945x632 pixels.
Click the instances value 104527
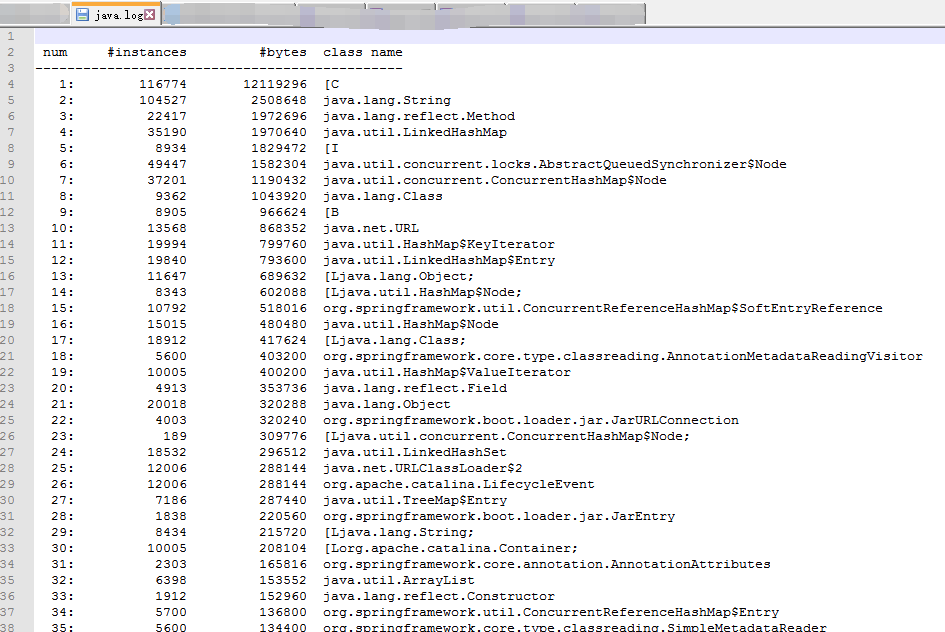163,100
